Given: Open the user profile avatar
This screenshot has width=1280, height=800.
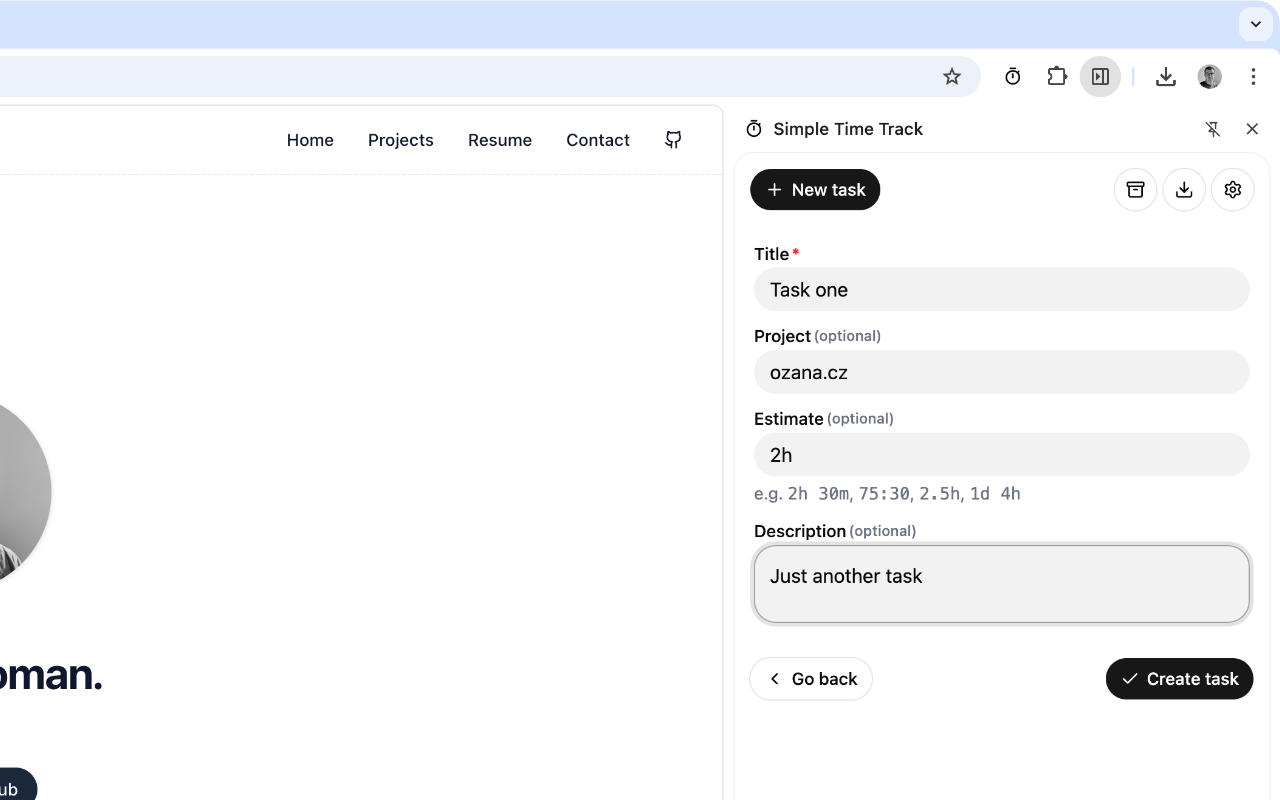Looking at the screenshot, I should 1210,77.
